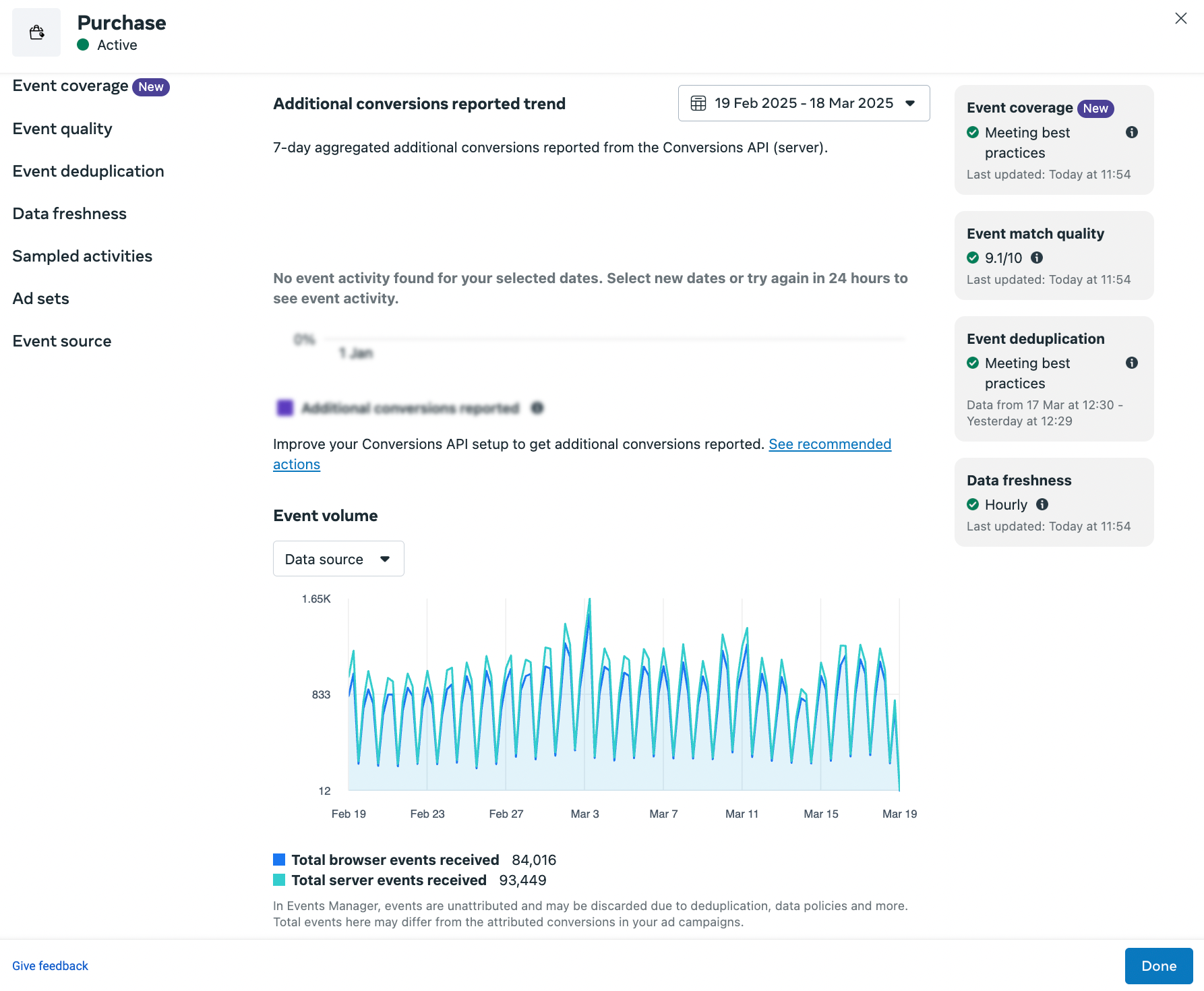Screen dimensions: 1204x991
Task: Click info icon beside Additional conversions reported legend
Action: coord(537,408)
